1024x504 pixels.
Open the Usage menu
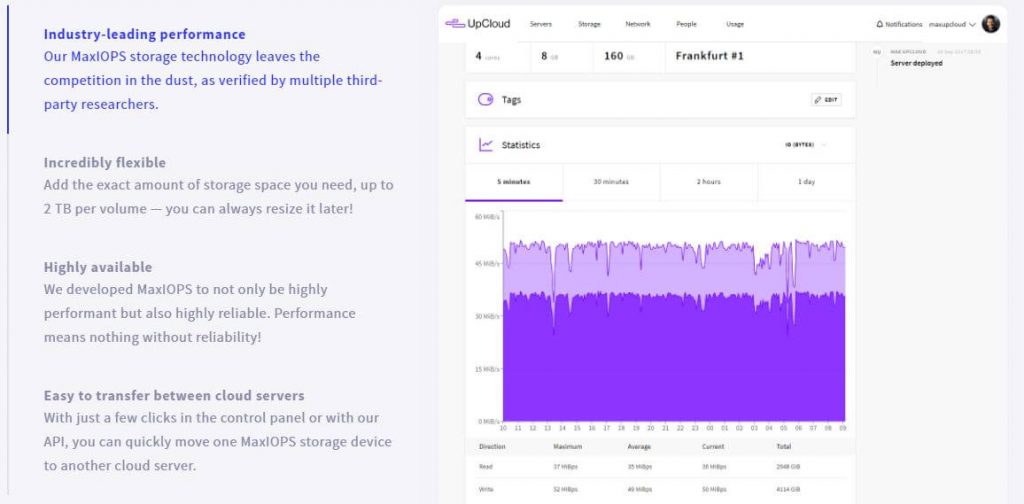[735, 24]
